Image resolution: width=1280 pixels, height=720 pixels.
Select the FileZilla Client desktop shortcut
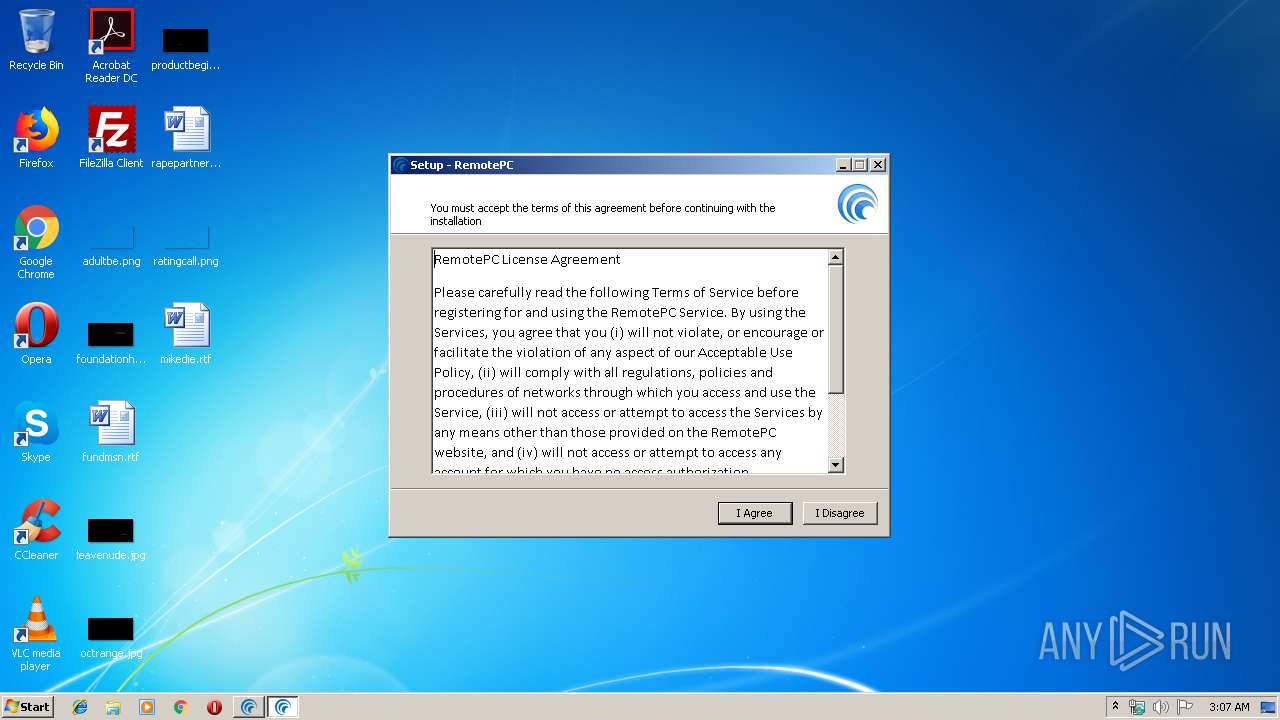click(x=111, y=138)
